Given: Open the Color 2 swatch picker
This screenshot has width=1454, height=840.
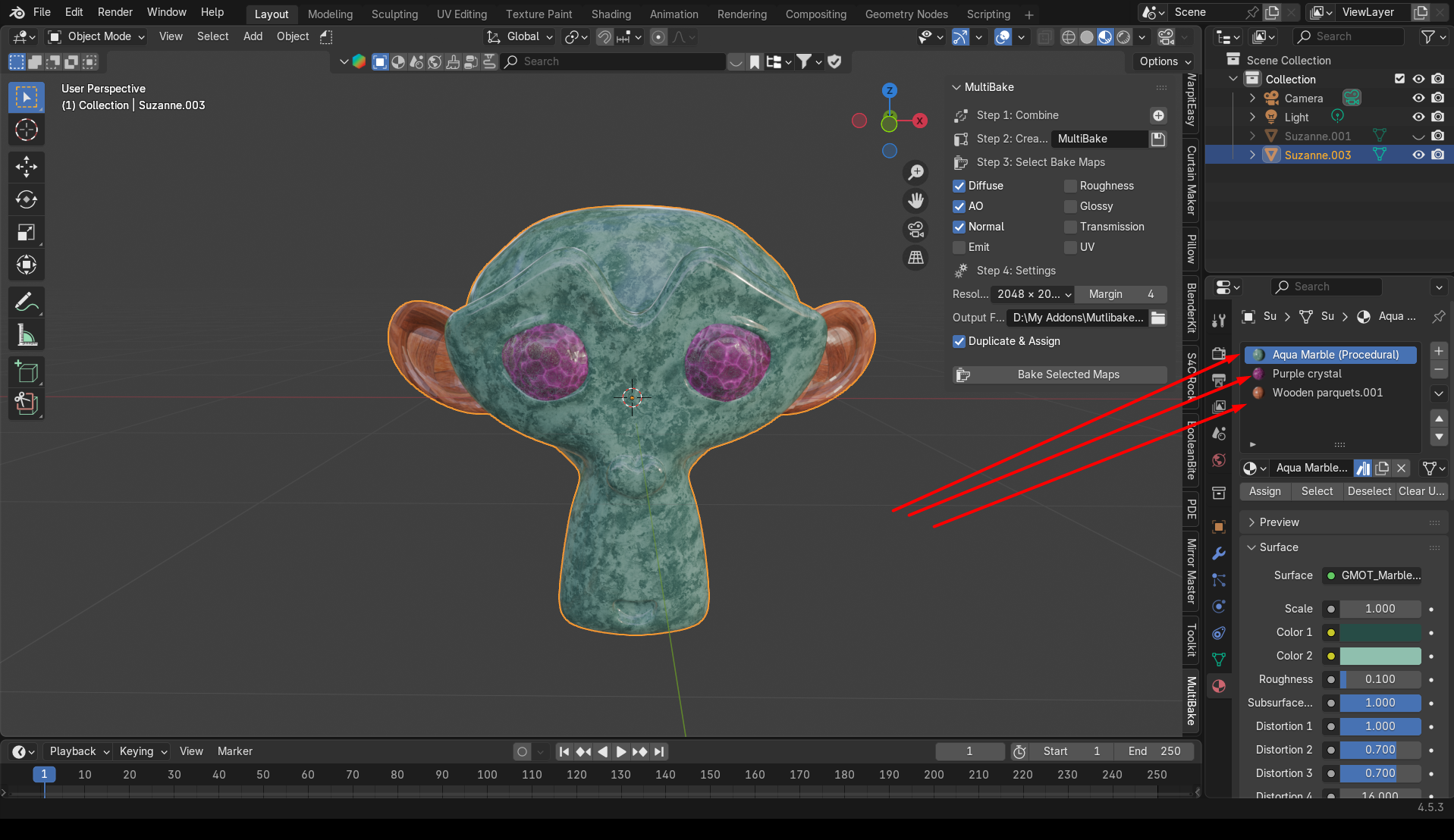Looking at the screenshot, I should pyautogui.click(x=1380, y=656).
